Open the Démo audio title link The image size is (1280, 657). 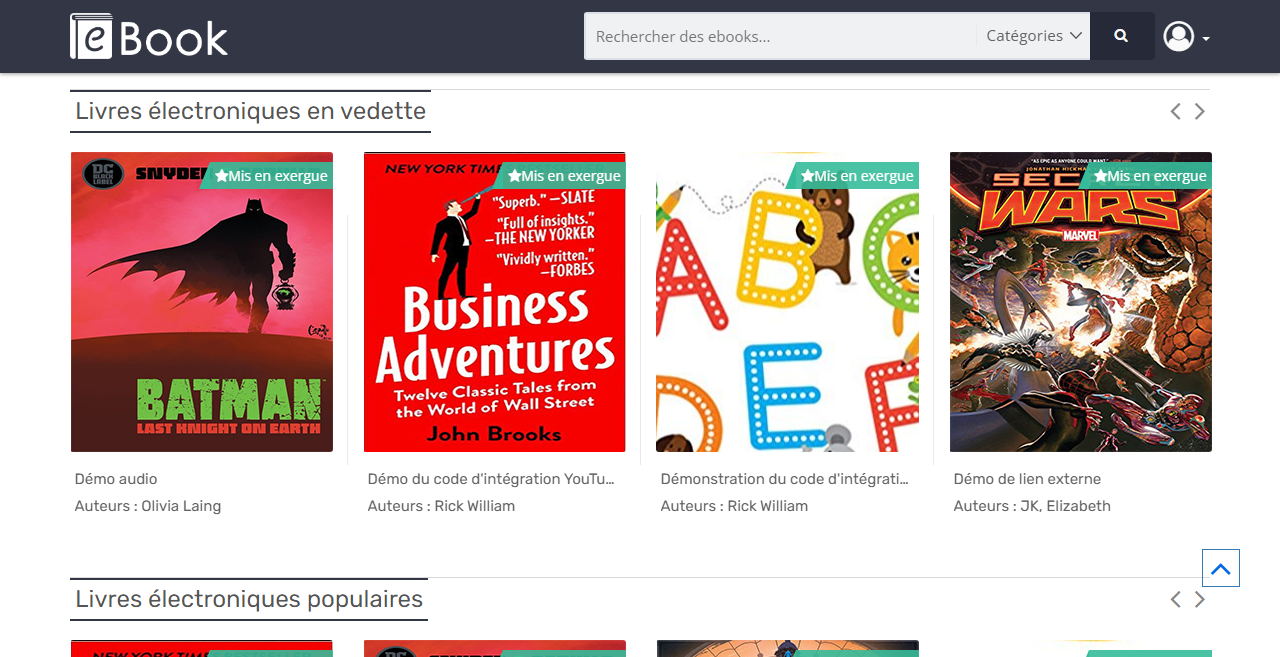click(x=116, y=479)
